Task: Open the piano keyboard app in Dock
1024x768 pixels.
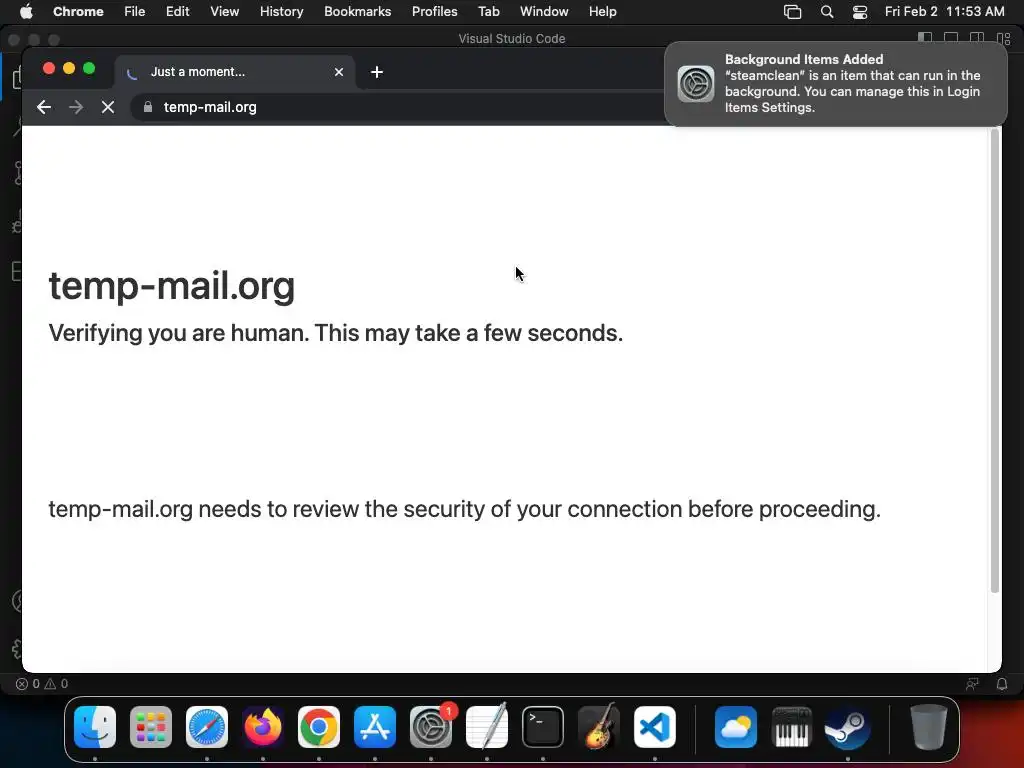Action: pos(792,727)
